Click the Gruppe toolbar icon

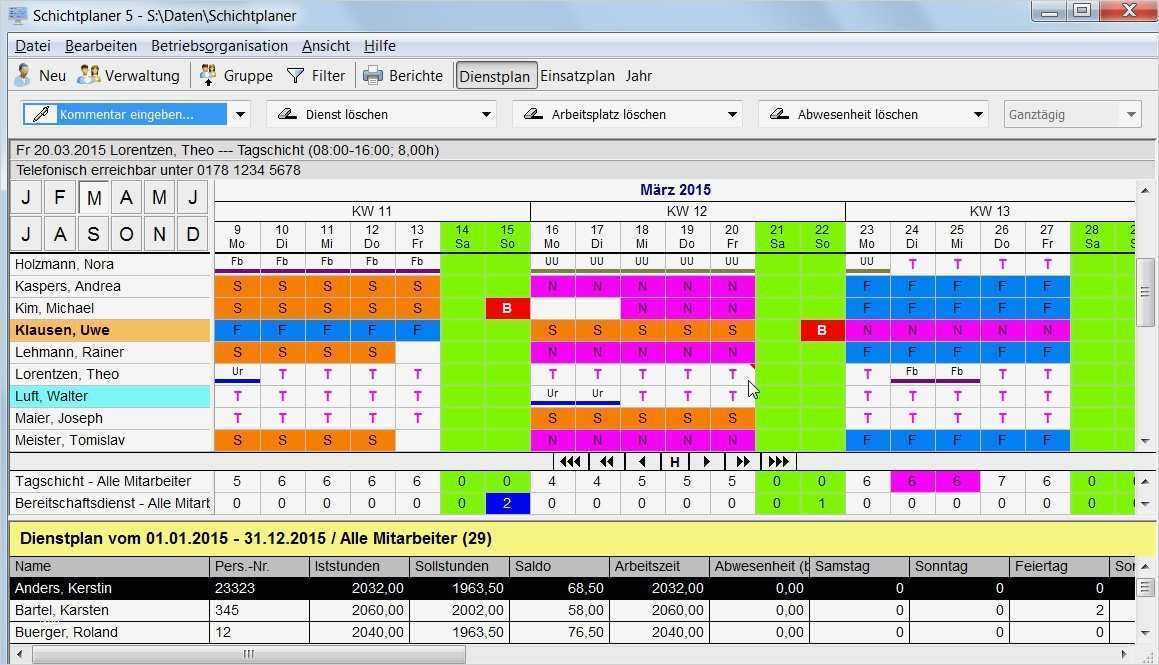point(207,75)
